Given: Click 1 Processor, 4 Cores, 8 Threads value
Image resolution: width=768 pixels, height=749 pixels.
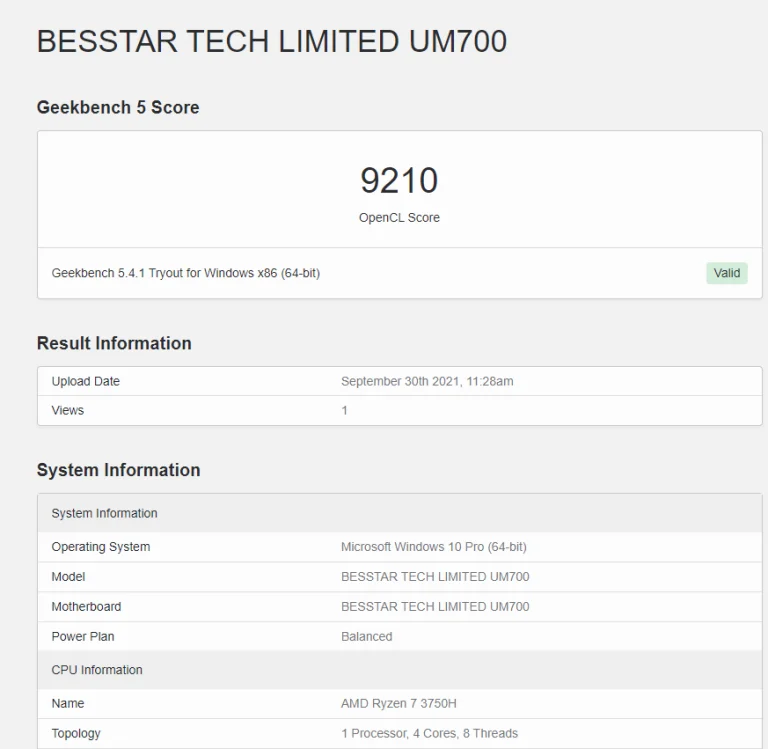Looking at the screenshot, I should pos(430,733).
